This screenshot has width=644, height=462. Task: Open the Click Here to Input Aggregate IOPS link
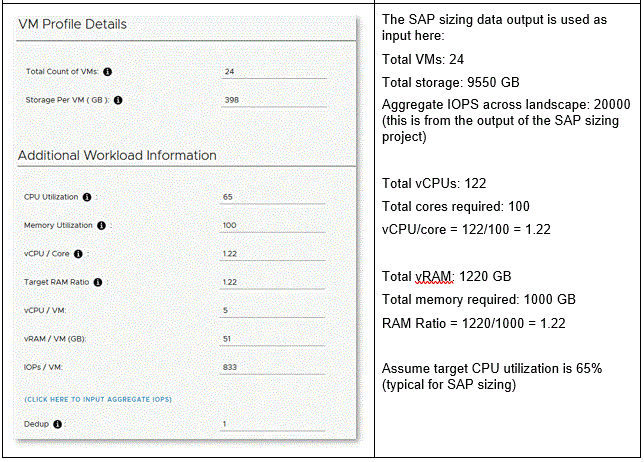point(98,399)
